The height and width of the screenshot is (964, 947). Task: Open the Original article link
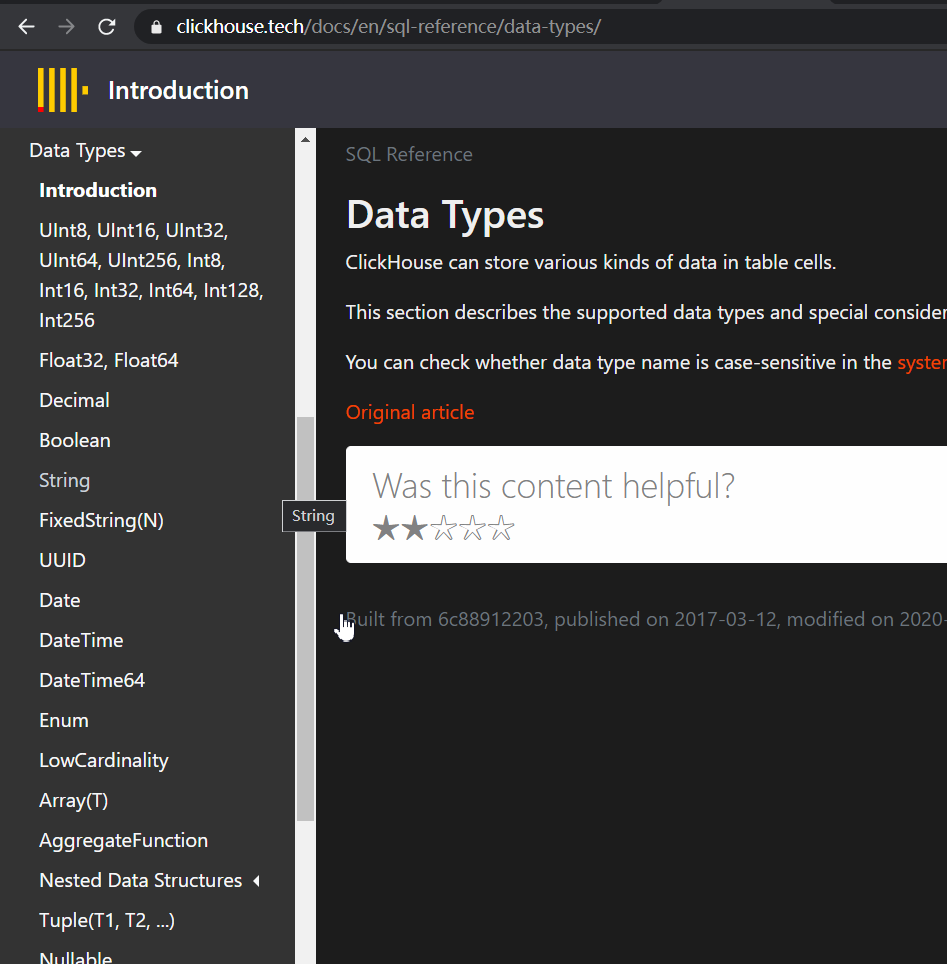(x=410, y=412)
